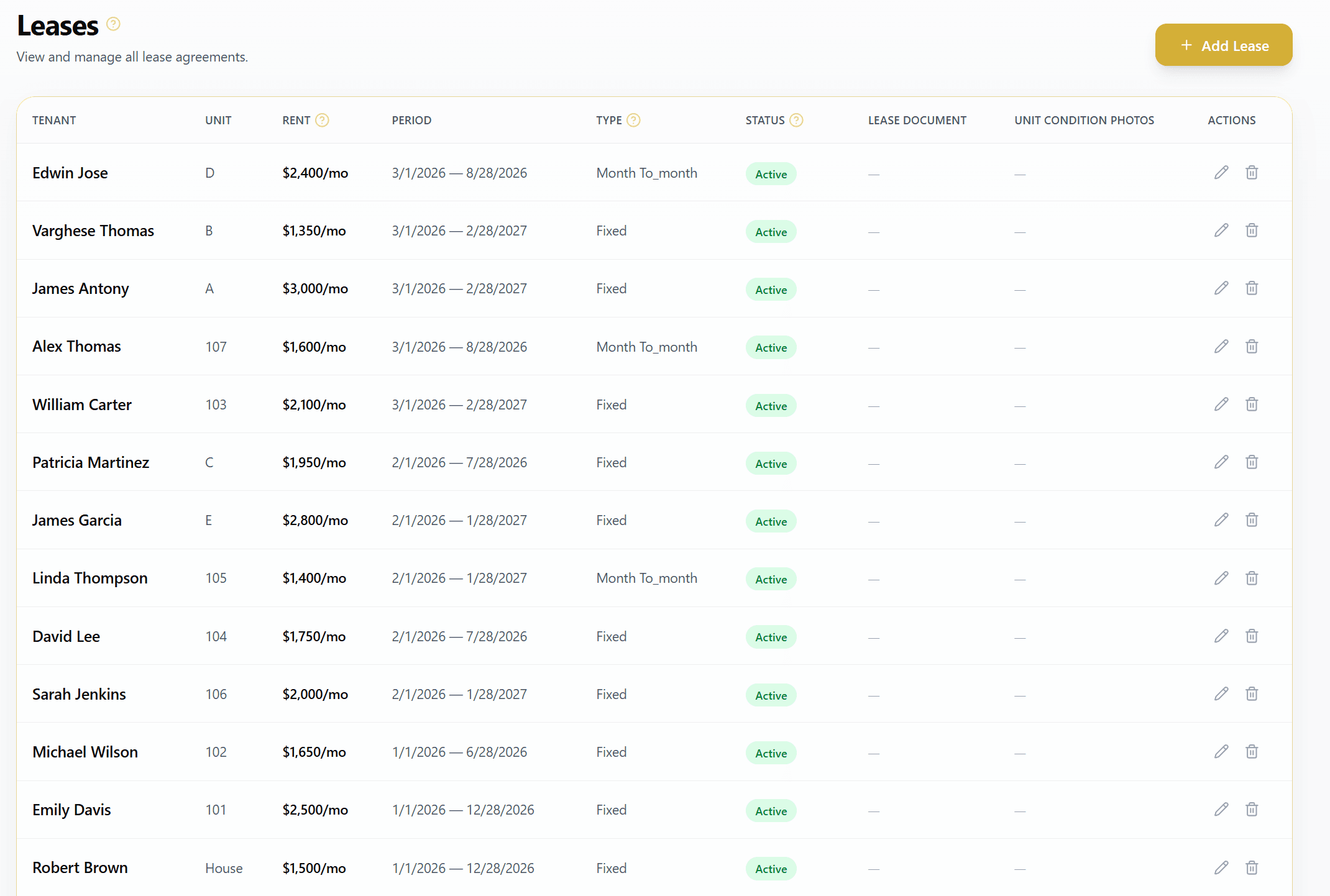
Task: Edit Edwin Jose's lease record
Action: coord(1221,172)
